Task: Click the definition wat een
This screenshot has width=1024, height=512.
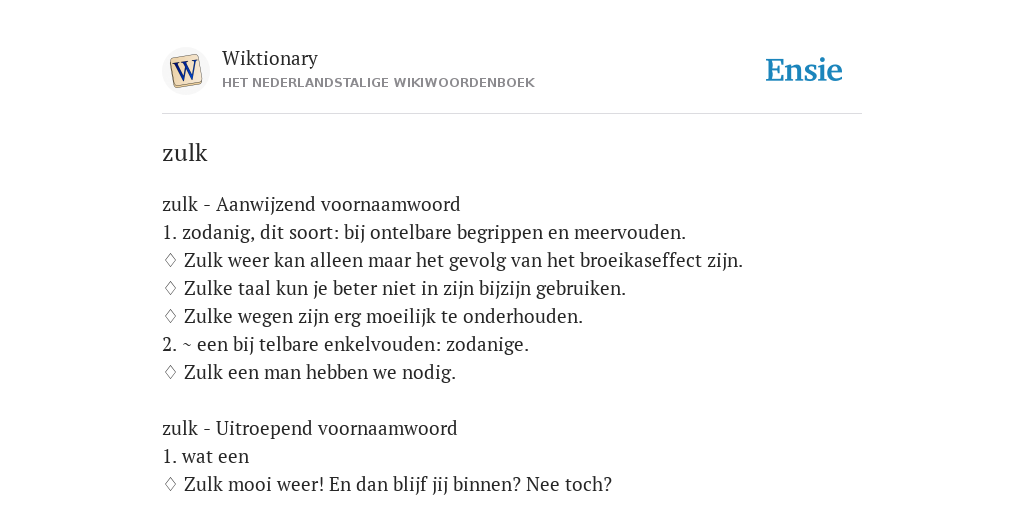Action: click(205, 456)
